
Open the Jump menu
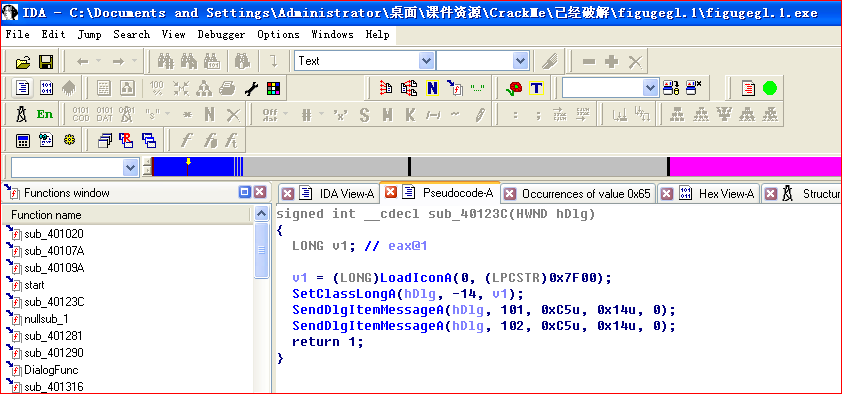point(89,34)
